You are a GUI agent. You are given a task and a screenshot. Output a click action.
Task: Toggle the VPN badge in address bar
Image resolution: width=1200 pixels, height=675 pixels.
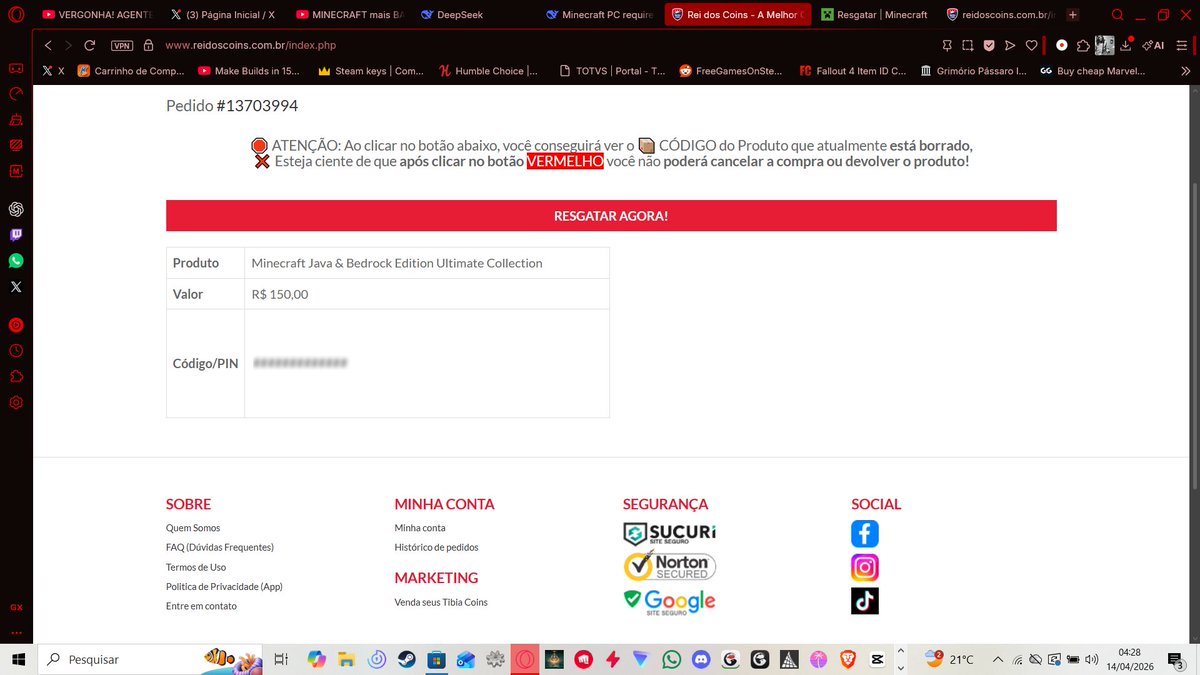point(122,46)
